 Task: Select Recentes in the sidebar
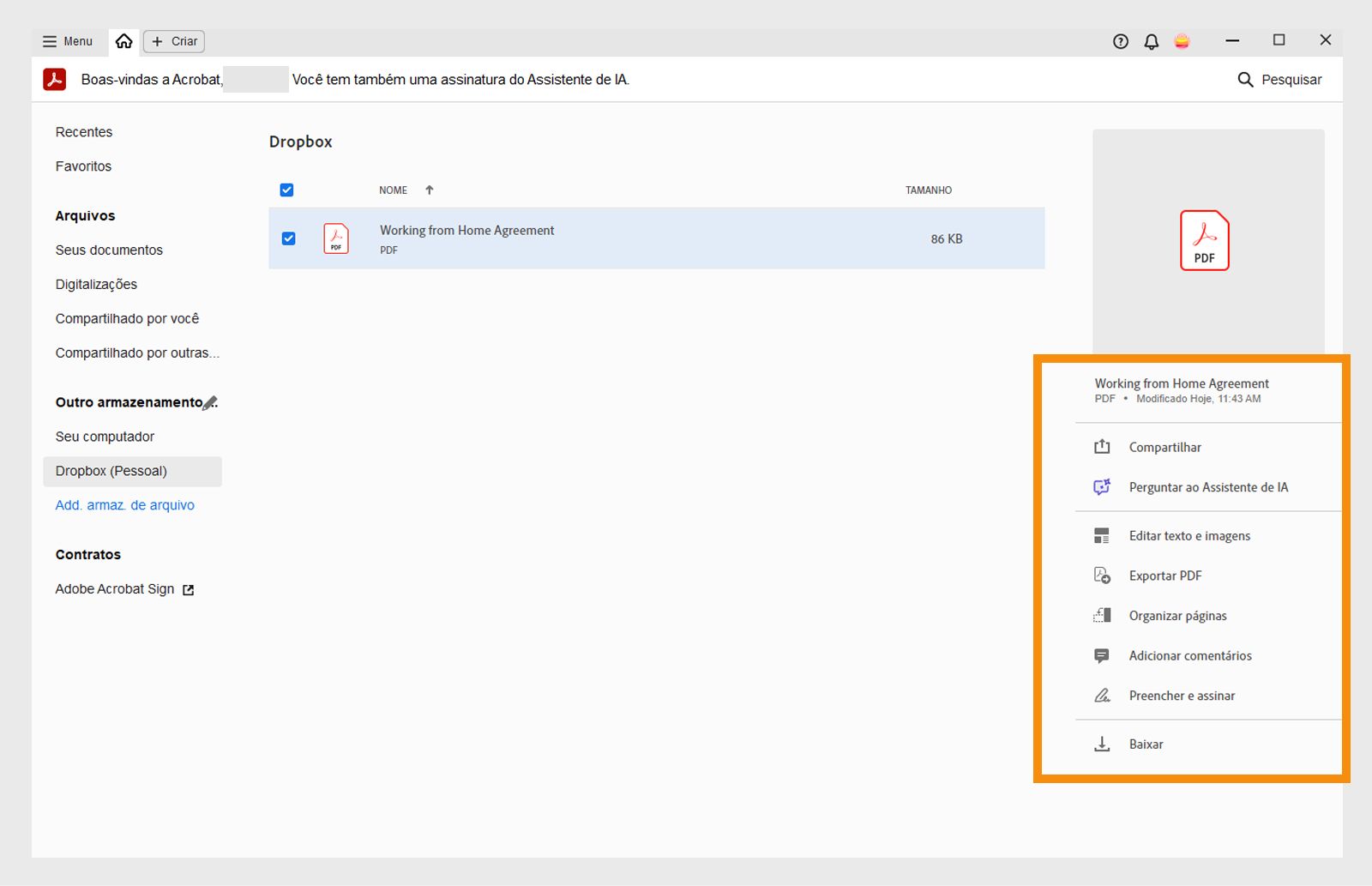tap(84, 132)
